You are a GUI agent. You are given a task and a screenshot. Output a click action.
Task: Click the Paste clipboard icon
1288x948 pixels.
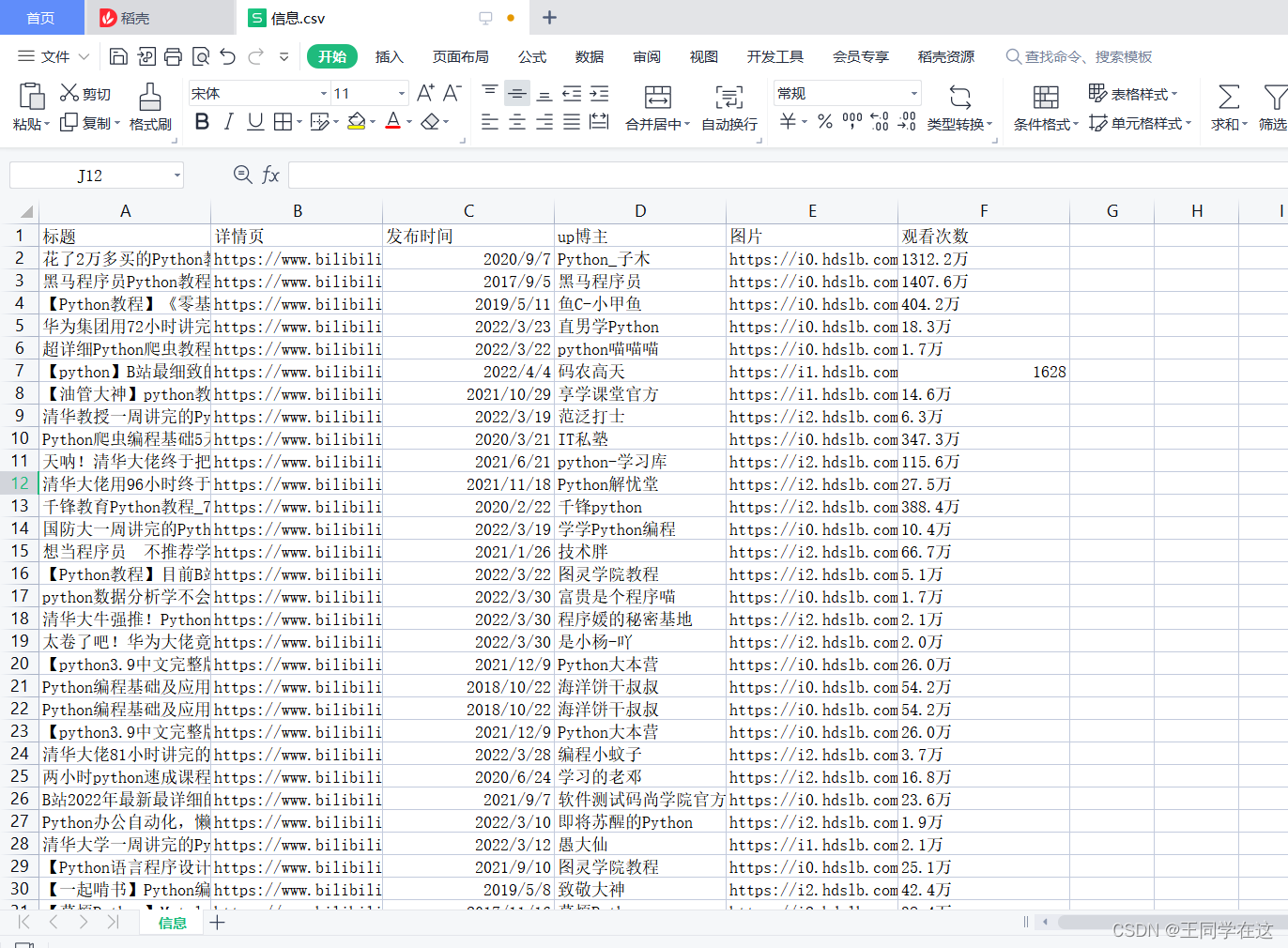coord(31,97)
